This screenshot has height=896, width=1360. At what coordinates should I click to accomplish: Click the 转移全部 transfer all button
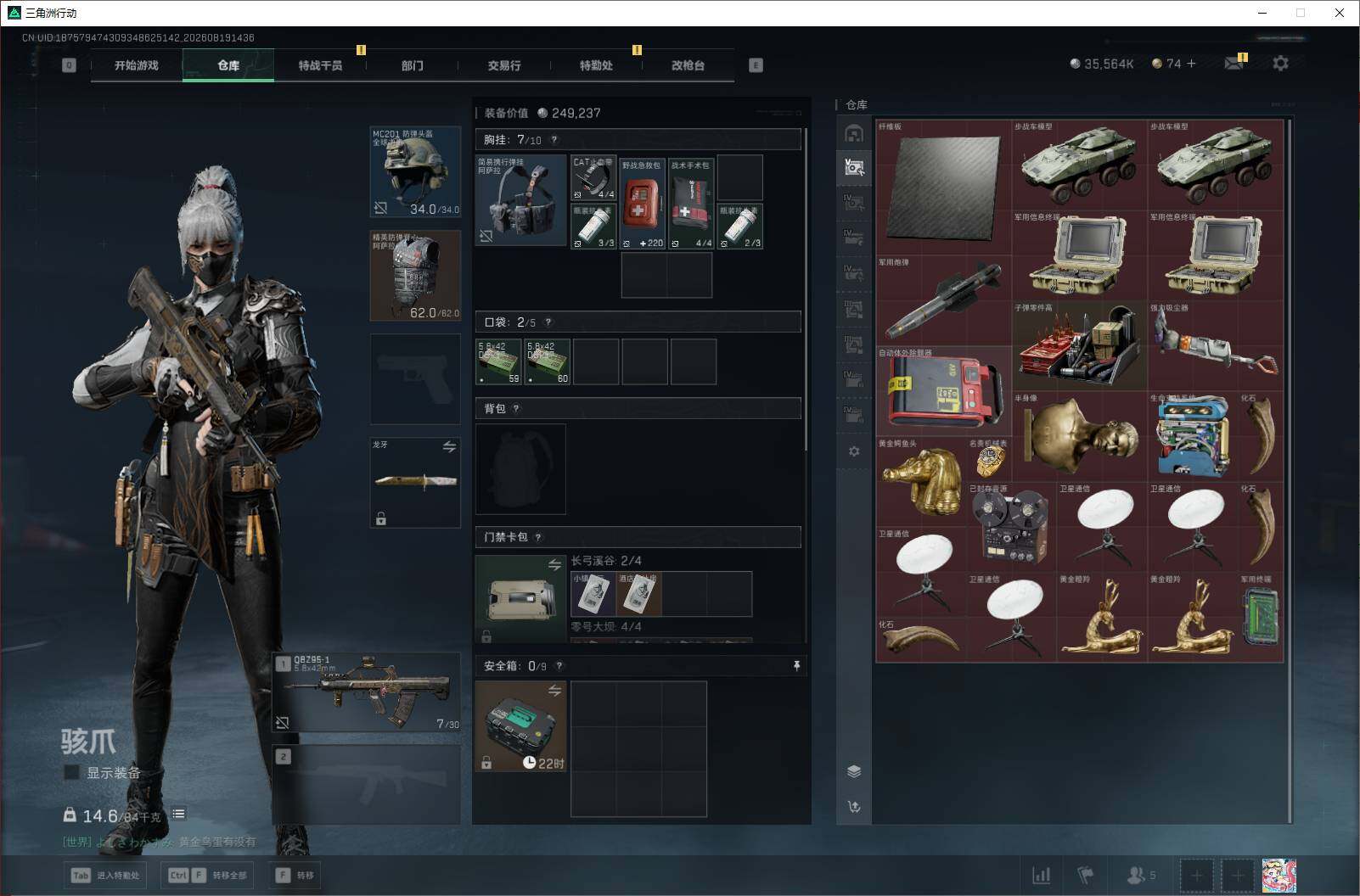click(x=208, y=876)
